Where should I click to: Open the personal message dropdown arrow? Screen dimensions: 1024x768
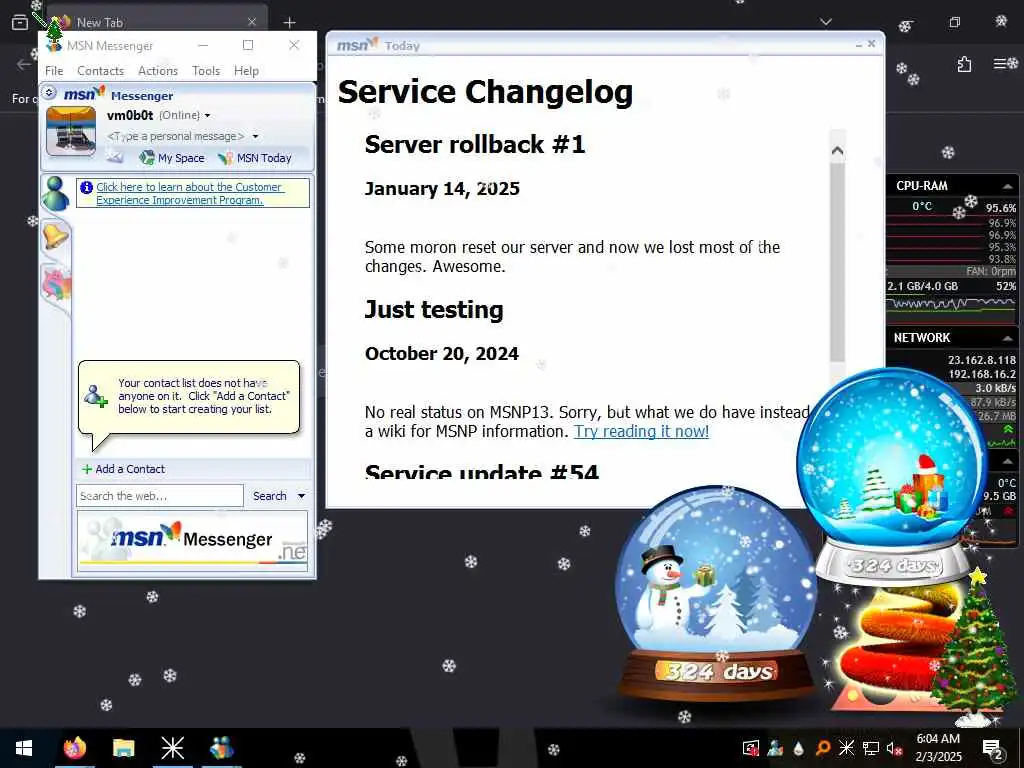(x=255, y=136)
